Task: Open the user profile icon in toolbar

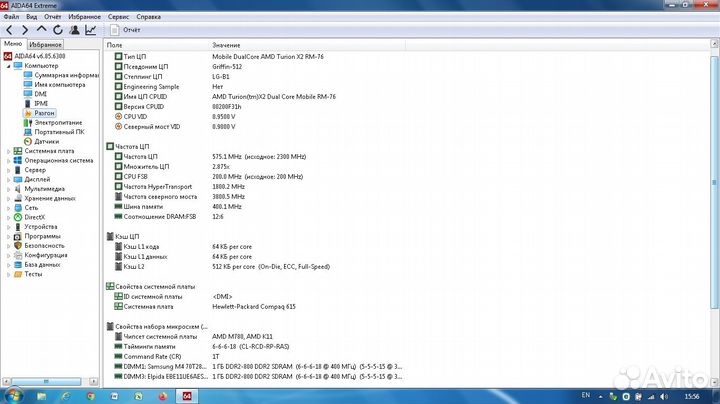Action: [74, 30]
